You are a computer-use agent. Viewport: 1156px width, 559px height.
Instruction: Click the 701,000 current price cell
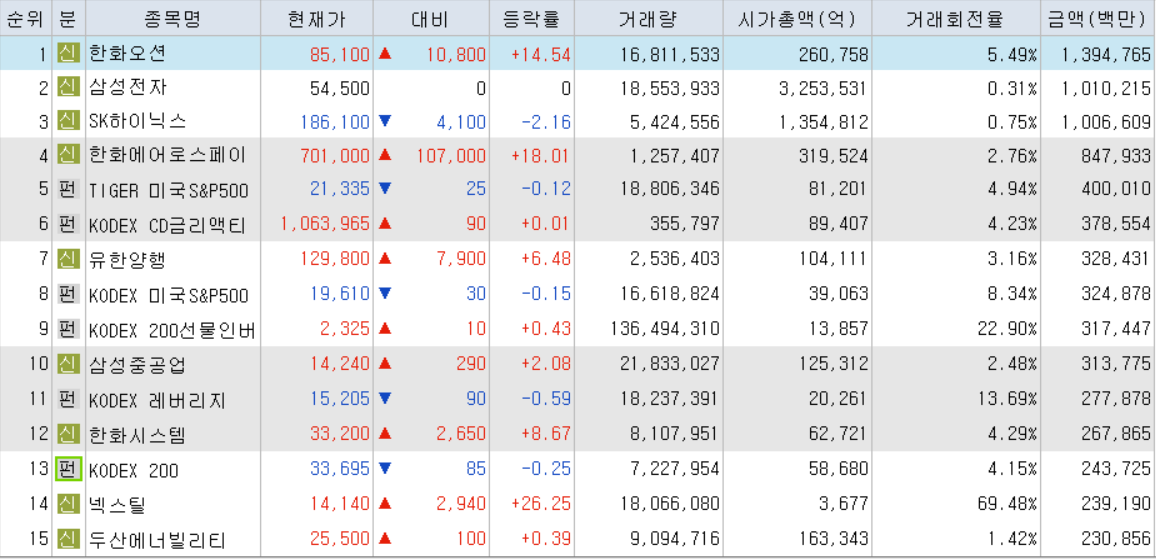click(x=335, y=156)
